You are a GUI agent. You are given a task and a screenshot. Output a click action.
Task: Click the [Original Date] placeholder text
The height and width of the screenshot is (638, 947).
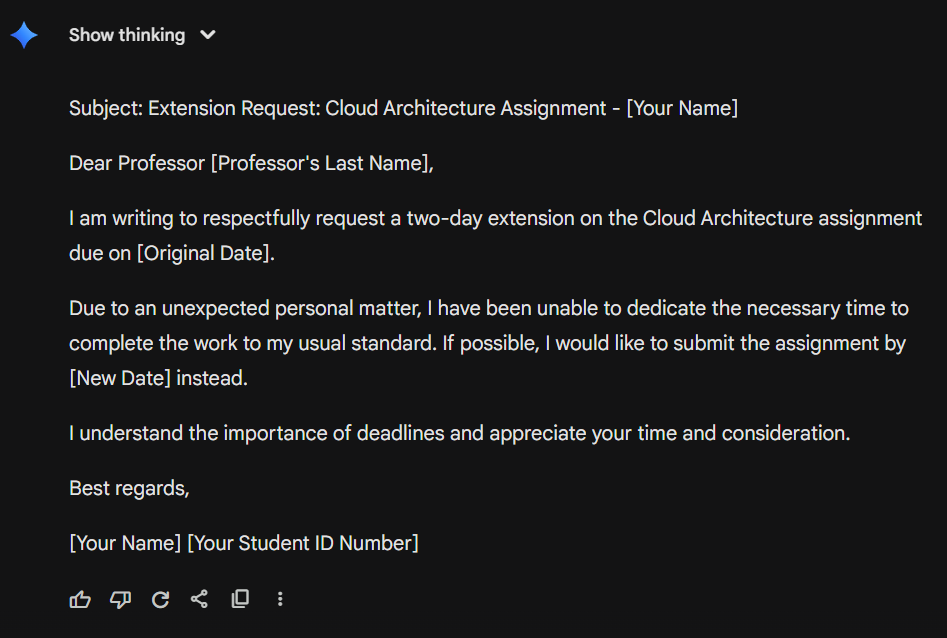pos(205,253)
